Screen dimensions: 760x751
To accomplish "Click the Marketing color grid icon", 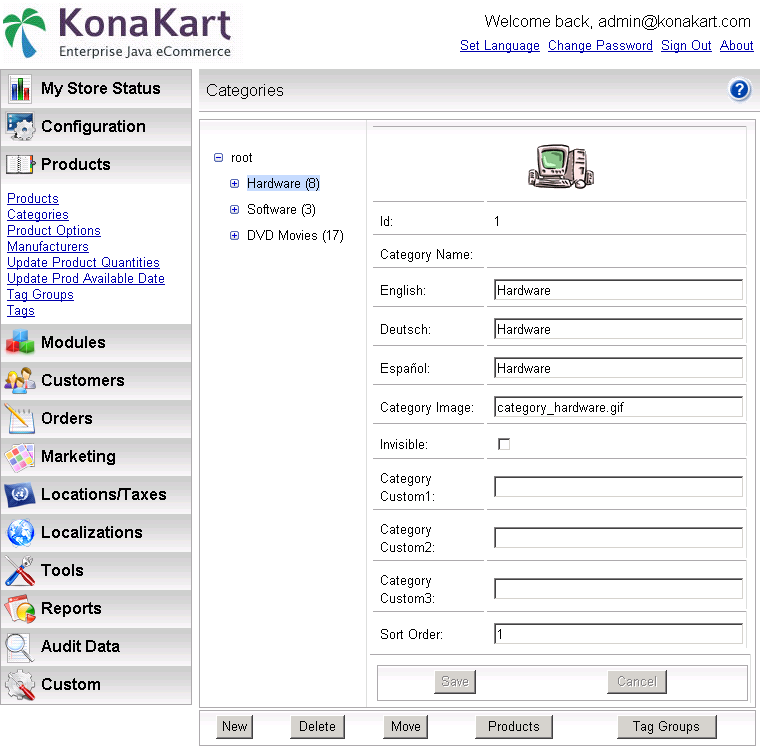I will point(20,456).
